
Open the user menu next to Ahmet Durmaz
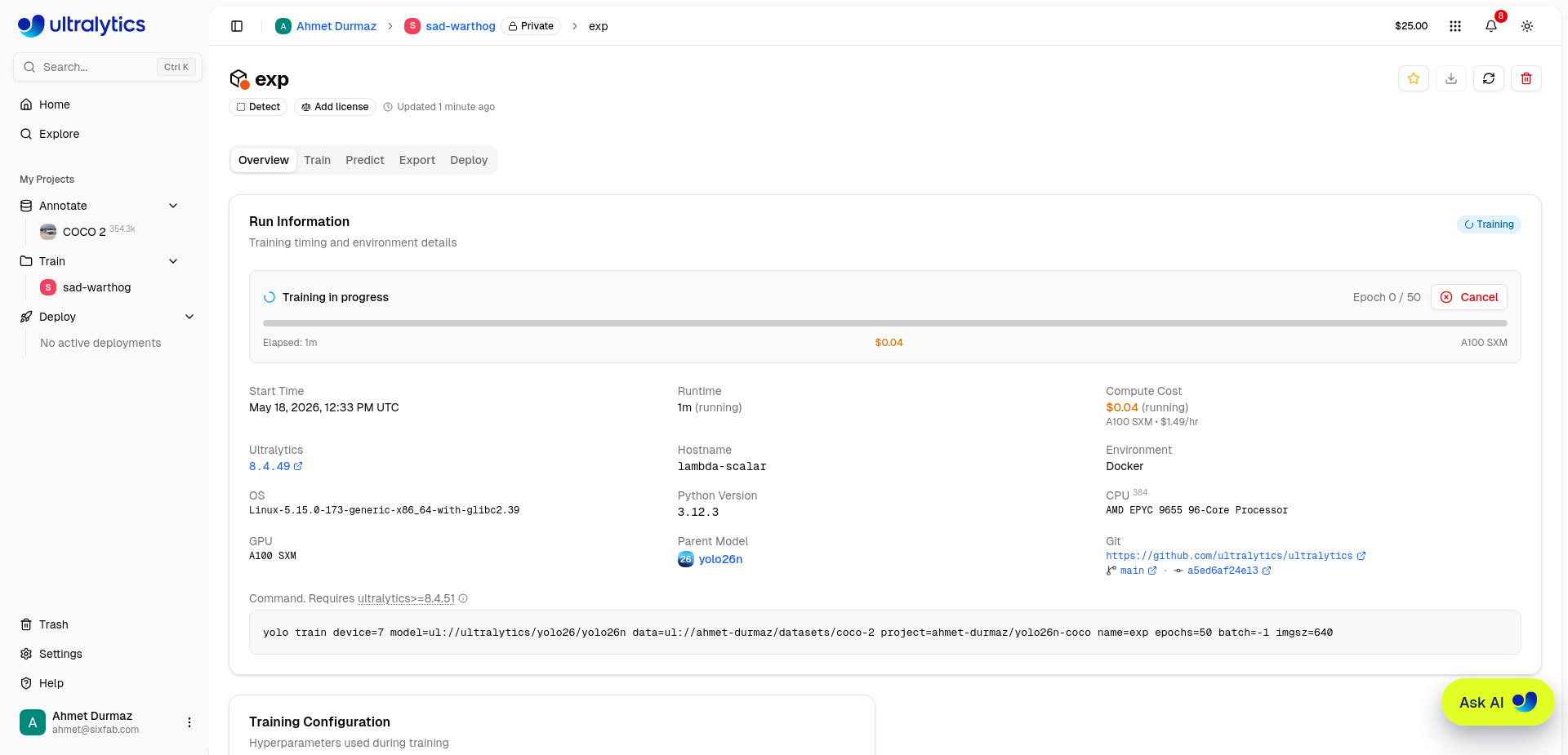pyautogui.click(x=189, y=722)
